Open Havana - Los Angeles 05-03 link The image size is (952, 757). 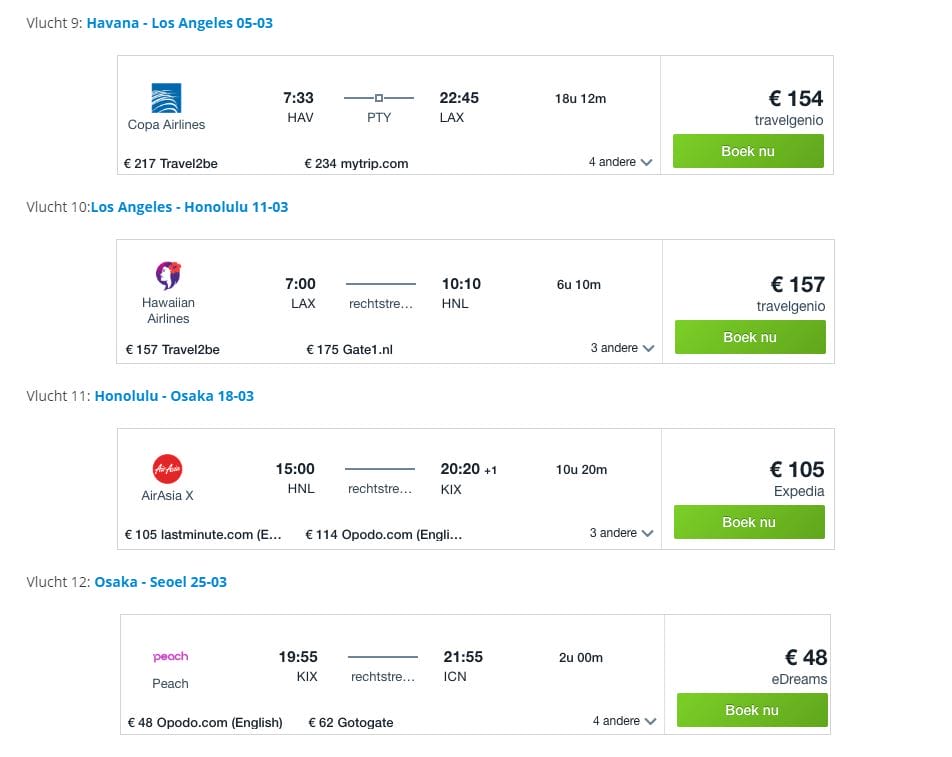pyautogui.click(x=180, y=23)
